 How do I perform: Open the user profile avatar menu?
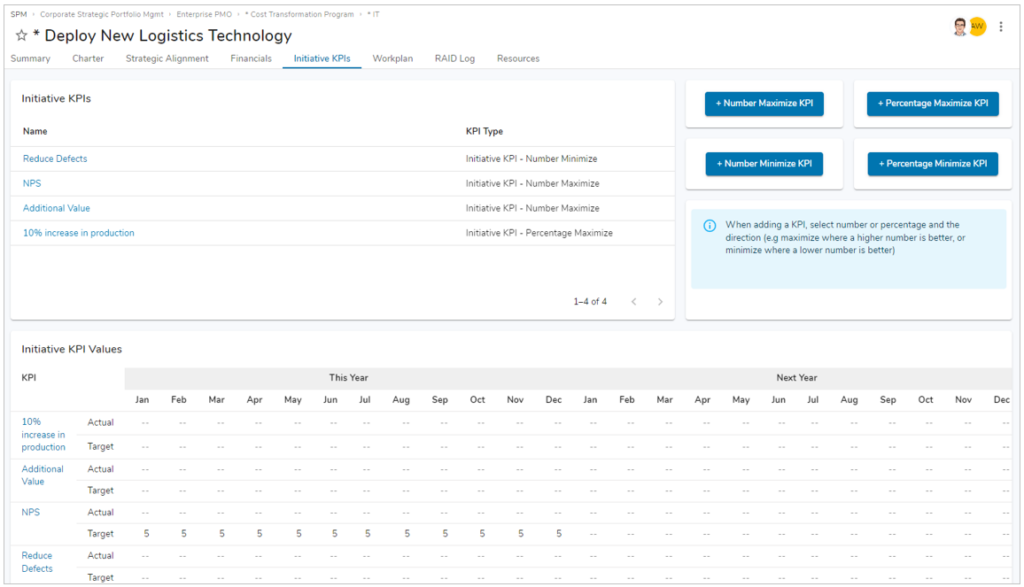(958, 26)
